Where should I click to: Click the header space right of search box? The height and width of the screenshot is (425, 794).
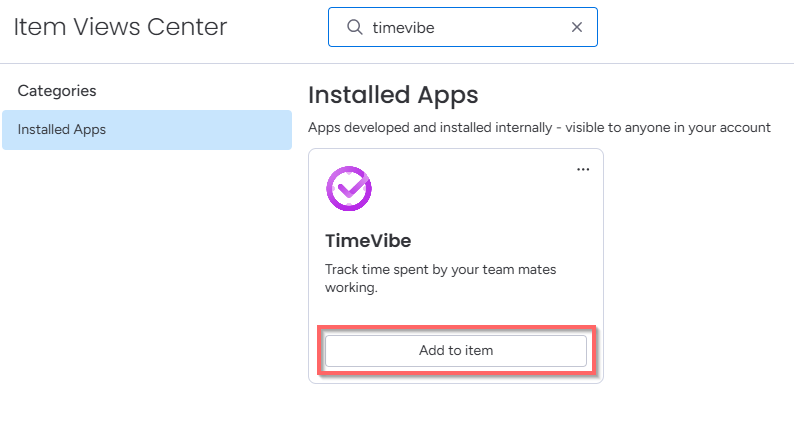tap(694, 27)
